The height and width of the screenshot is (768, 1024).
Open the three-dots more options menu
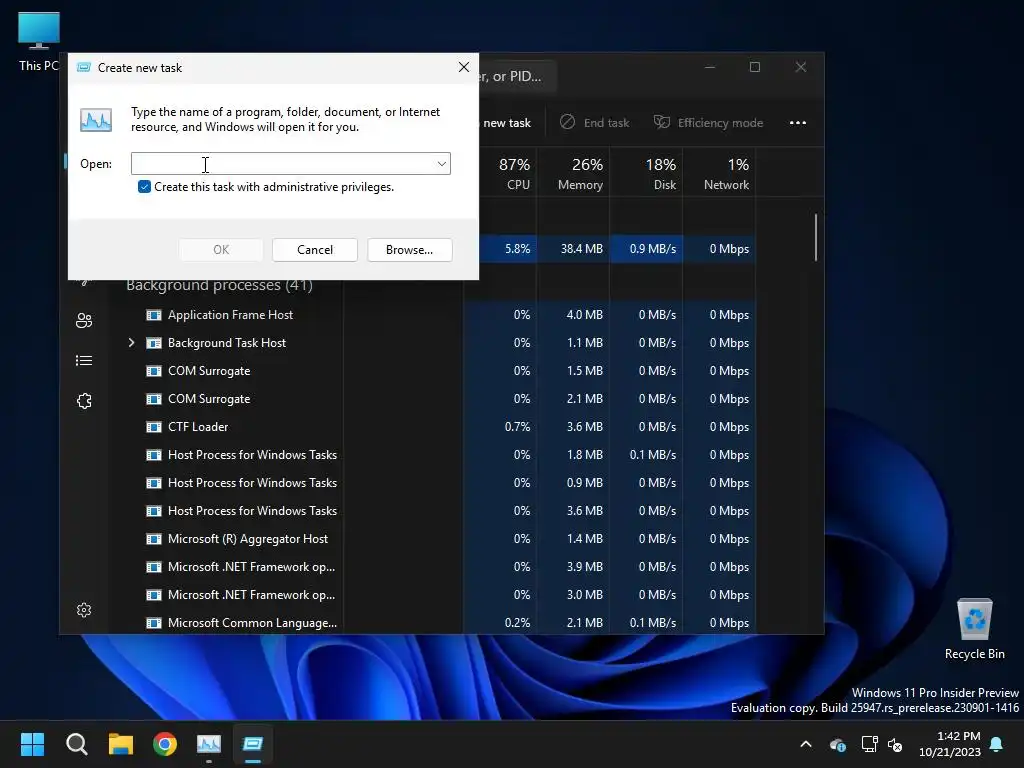pos(797,123)
